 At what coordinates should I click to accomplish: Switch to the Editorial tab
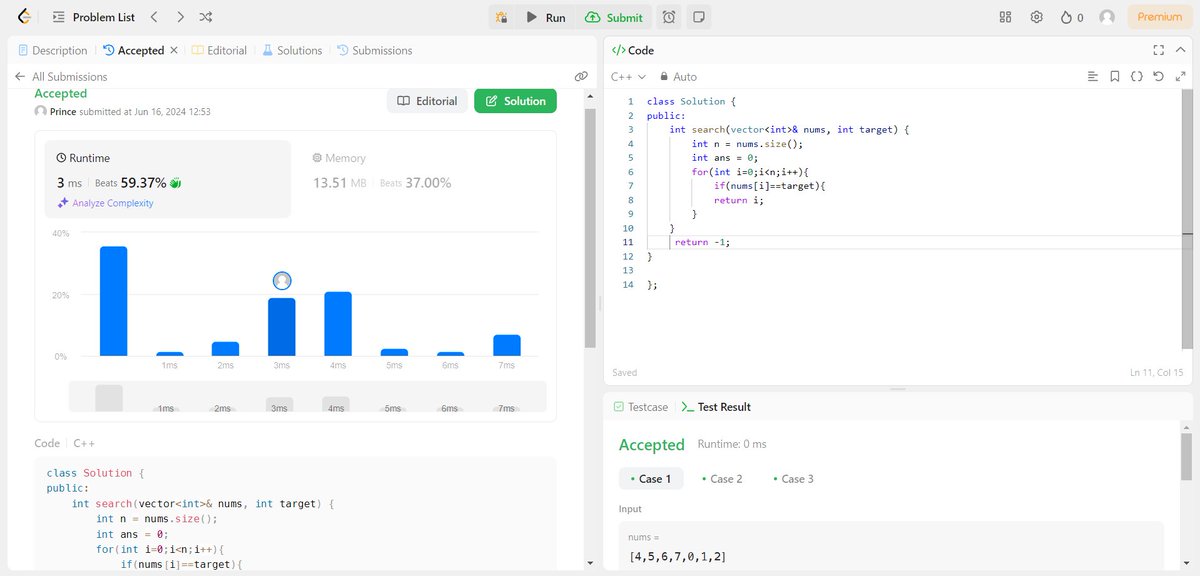pos(219,50)
